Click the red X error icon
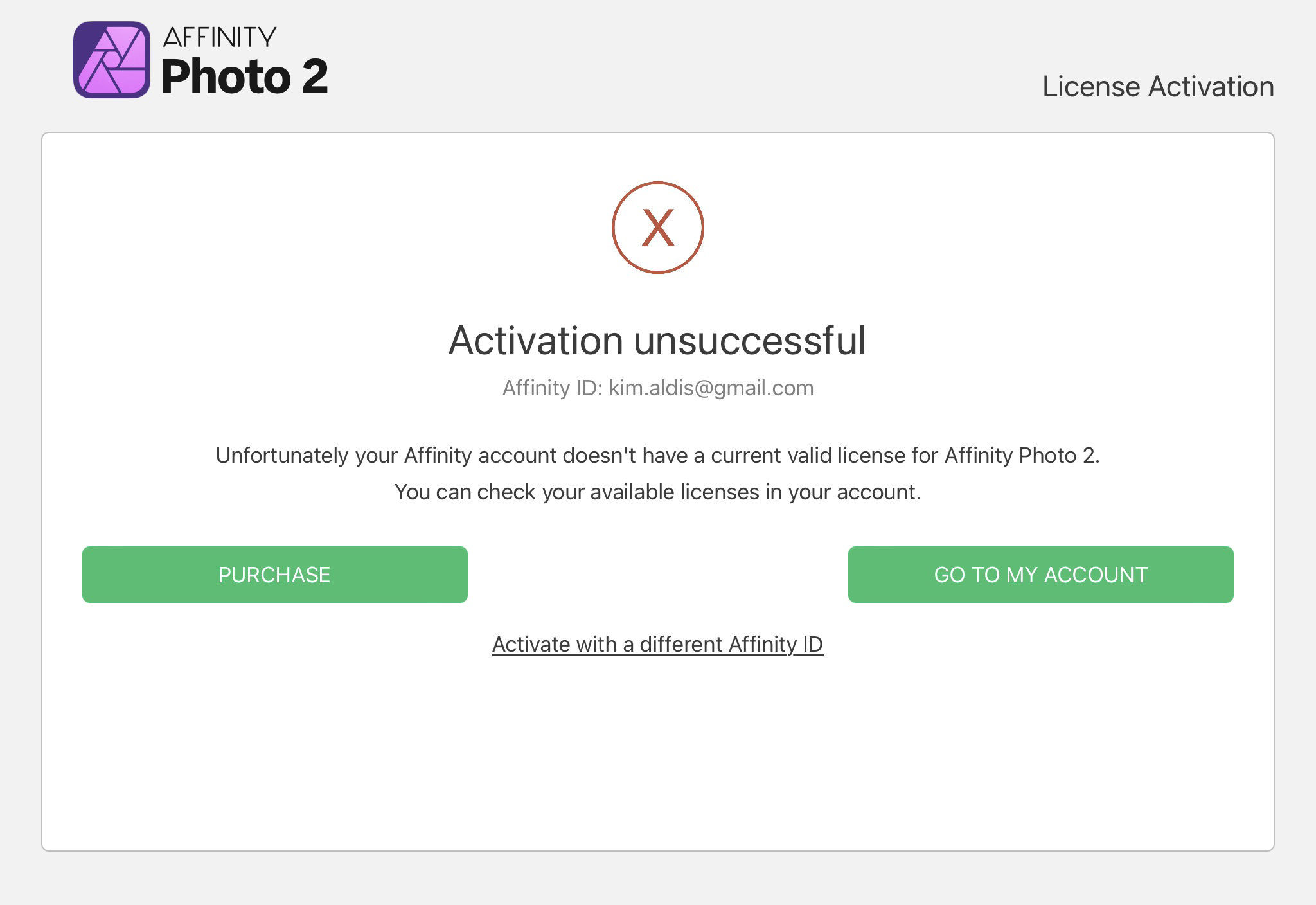 pos(657,228)
